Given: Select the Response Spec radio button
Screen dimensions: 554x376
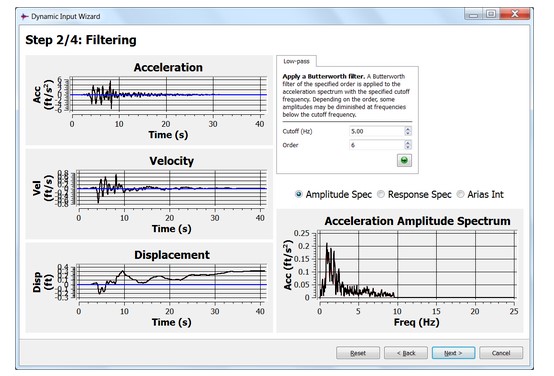Looking at the screenshot, I should pyautogui.click(x=381, y=194).
